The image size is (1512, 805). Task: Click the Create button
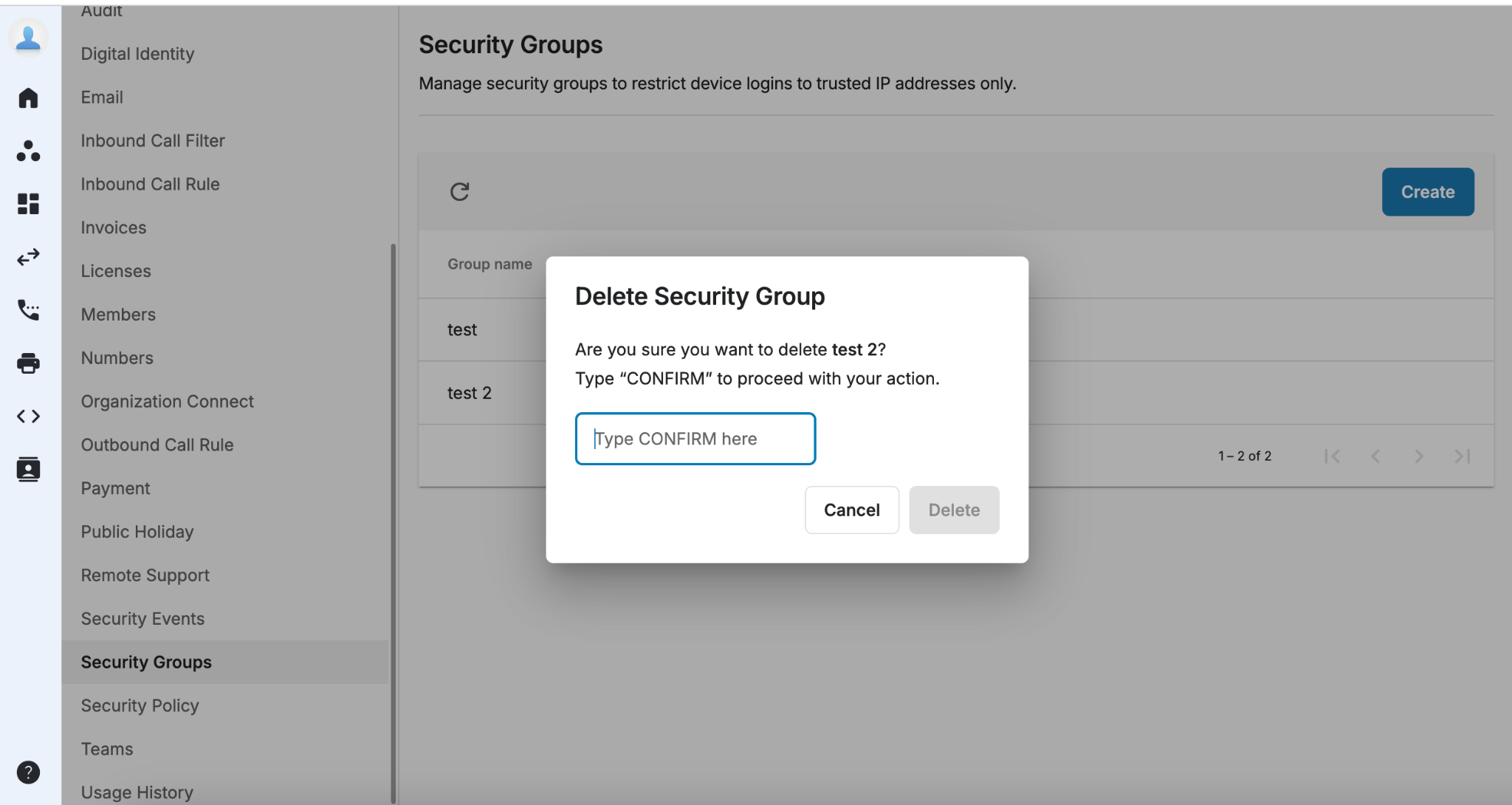(x=1428, y=192)
